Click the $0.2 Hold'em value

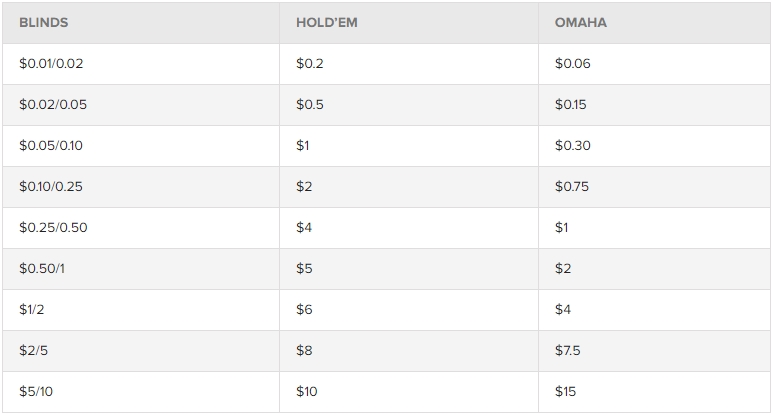tap(310, 64)
